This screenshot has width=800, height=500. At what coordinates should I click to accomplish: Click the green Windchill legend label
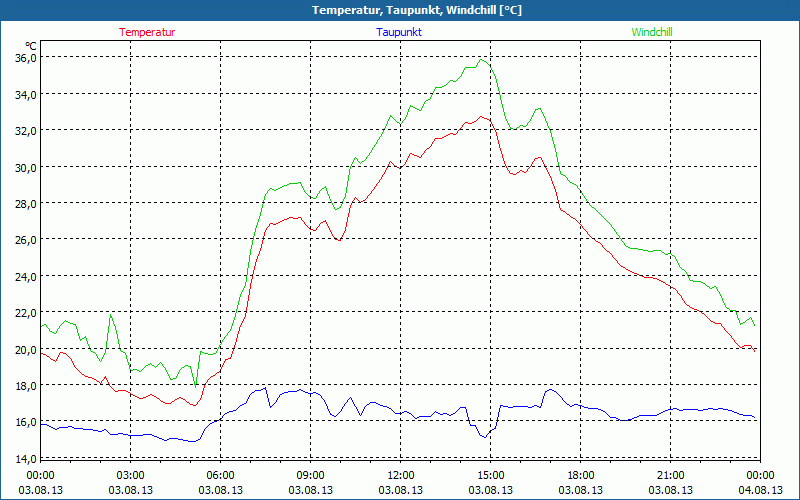coord(652,32)
